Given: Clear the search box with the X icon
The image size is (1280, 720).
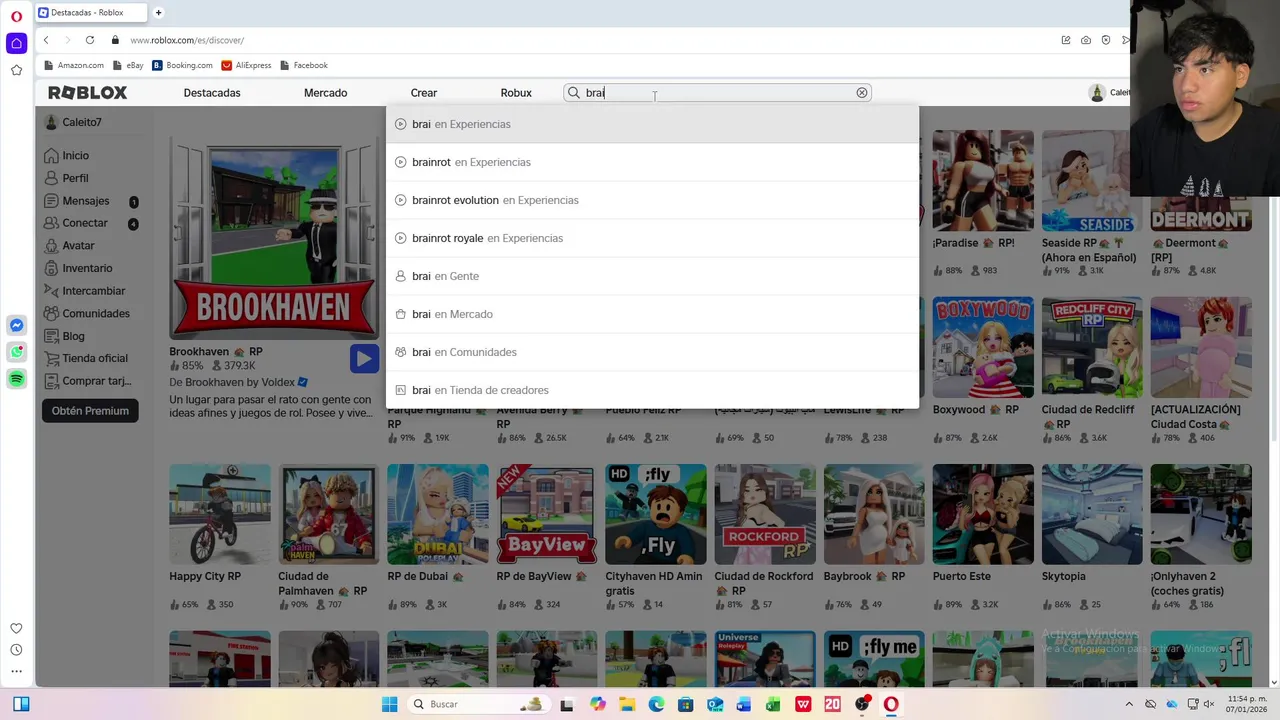Looking at the screenshot, I should pyautogui.click(x=861, y=93).
